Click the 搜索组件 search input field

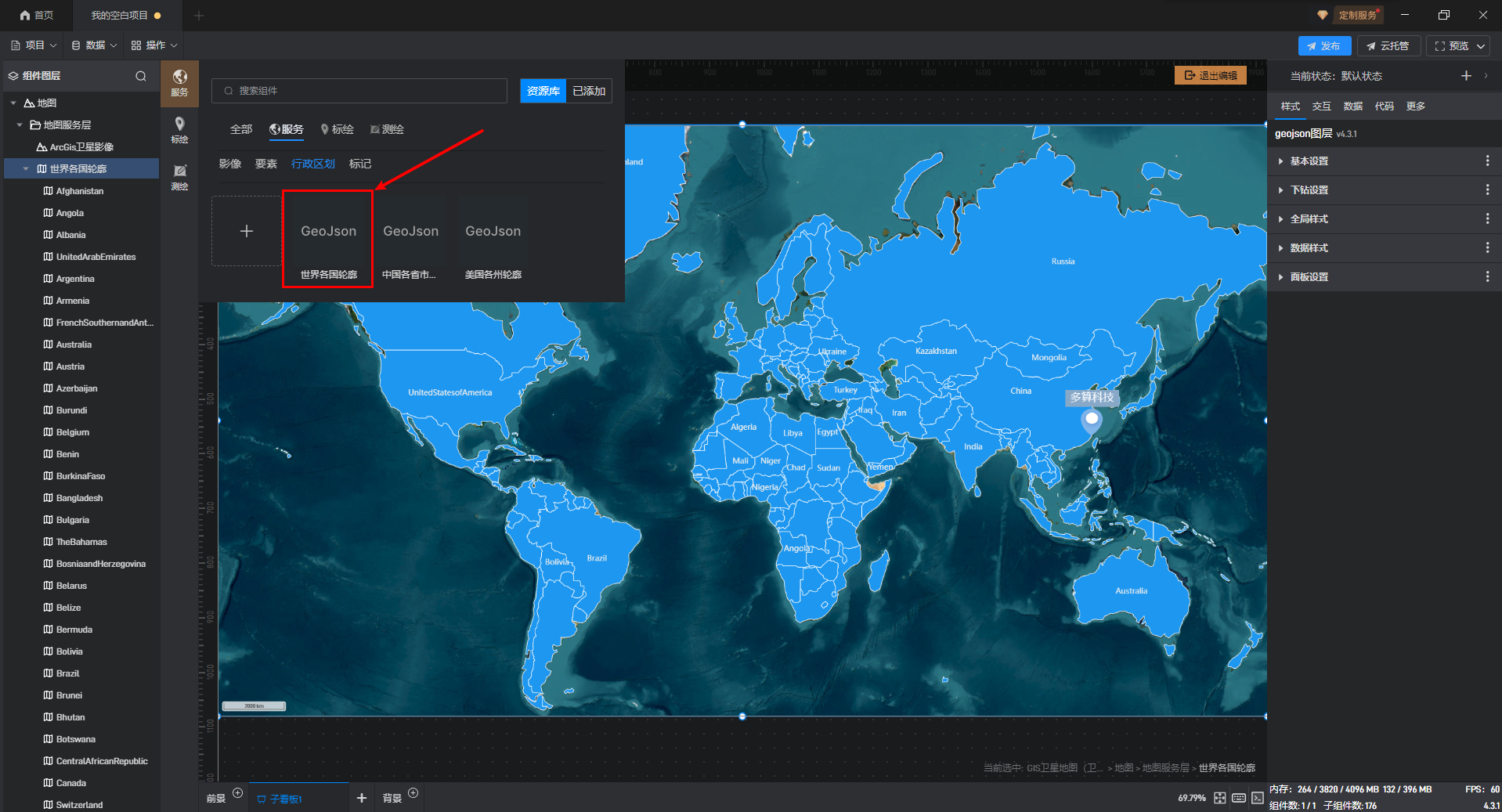(x=360, y=91)
